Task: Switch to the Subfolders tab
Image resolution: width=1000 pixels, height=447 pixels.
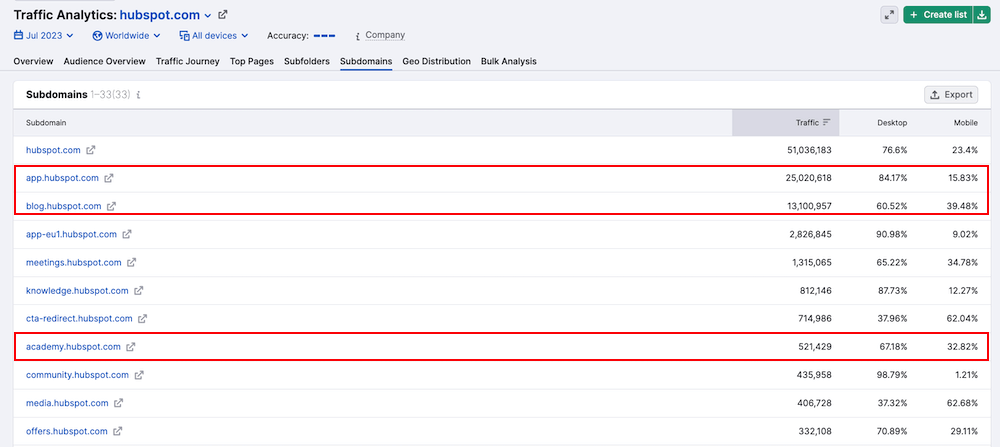Action: click(307, 62)
